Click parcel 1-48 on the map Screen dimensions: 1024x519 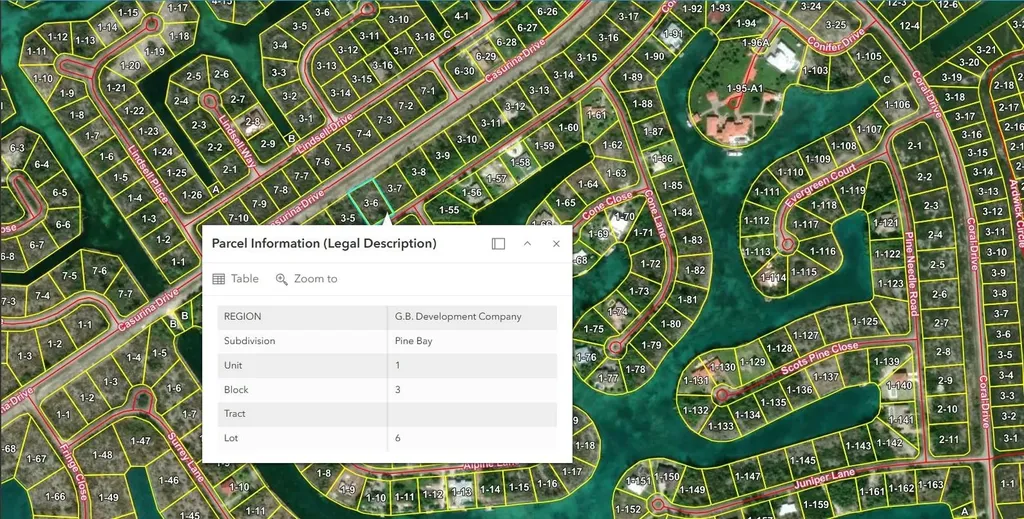(x=102, y=454)
